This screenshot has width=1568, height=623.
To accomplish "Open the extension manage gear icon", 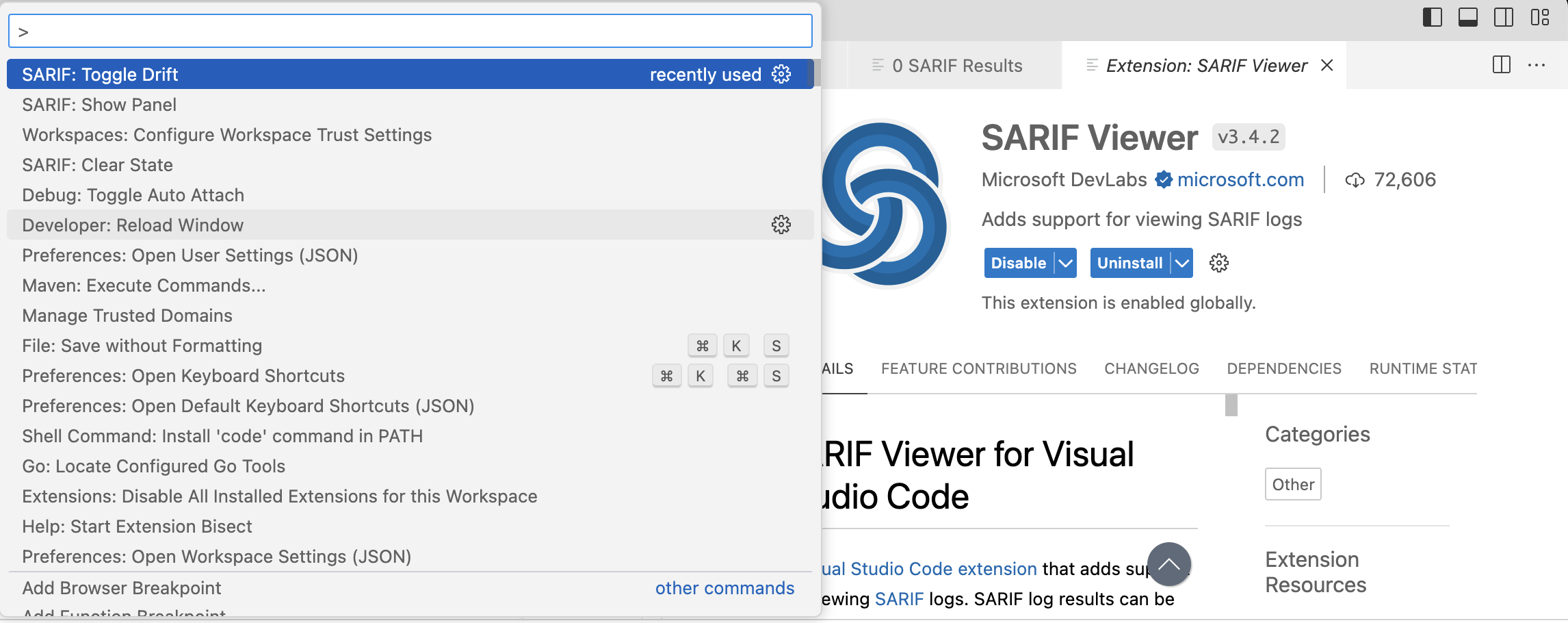I will tap(1218, 263).
